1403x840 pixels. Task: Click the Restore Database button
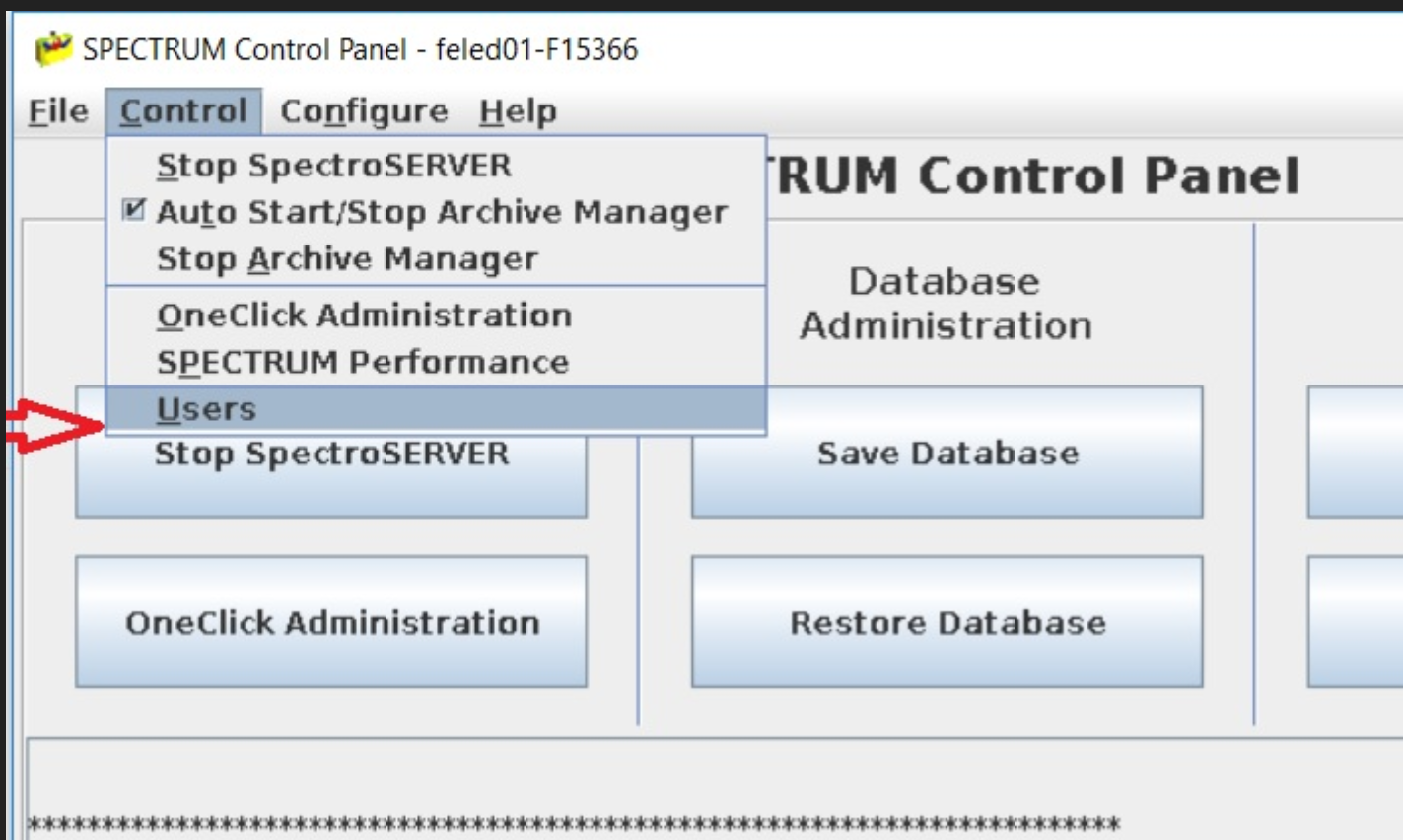[x=947, y=622]
